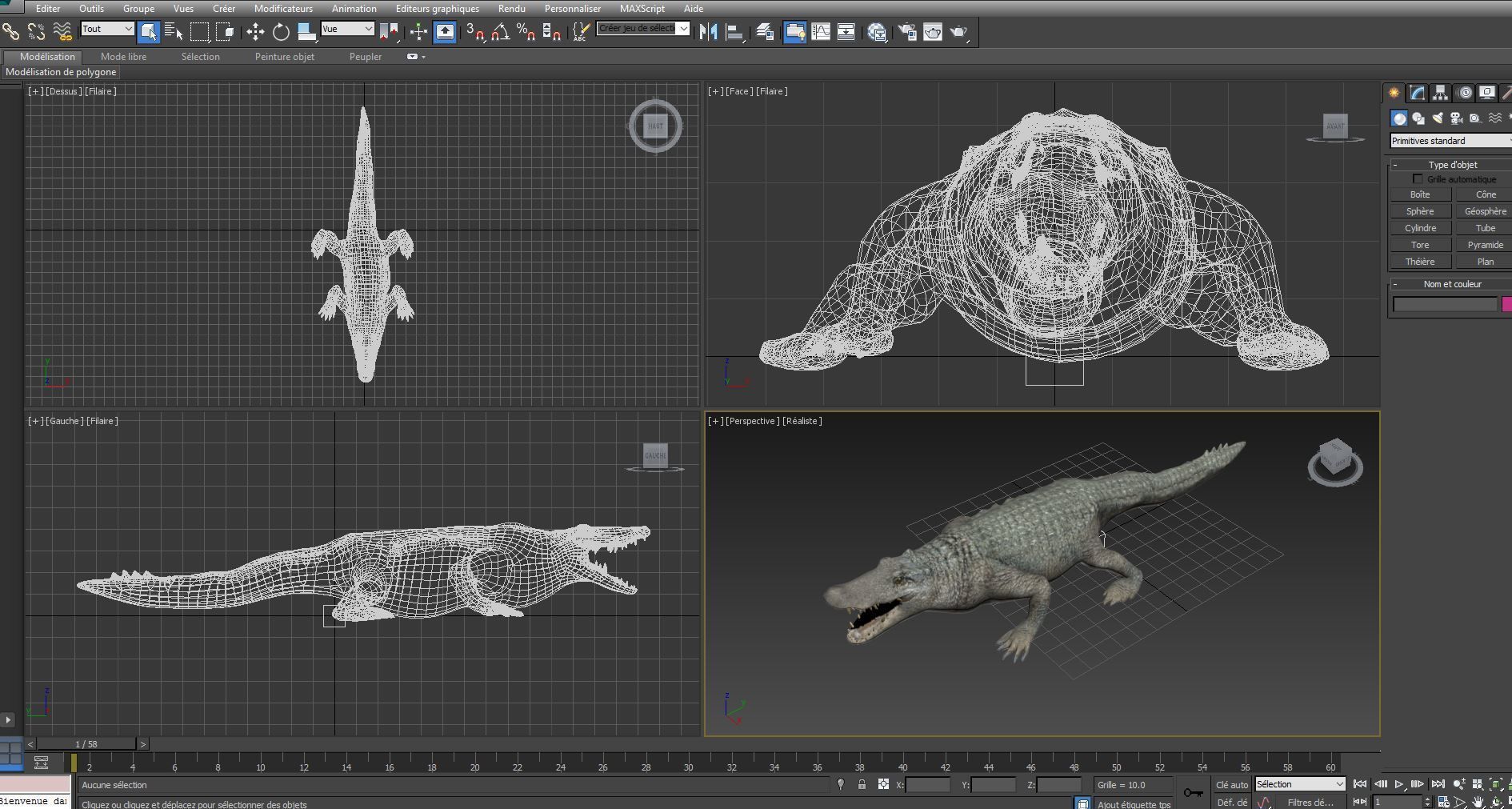Viewport: 1512px width, 809px height.
Task: Click the object name input field
Action: (1445, 304)
